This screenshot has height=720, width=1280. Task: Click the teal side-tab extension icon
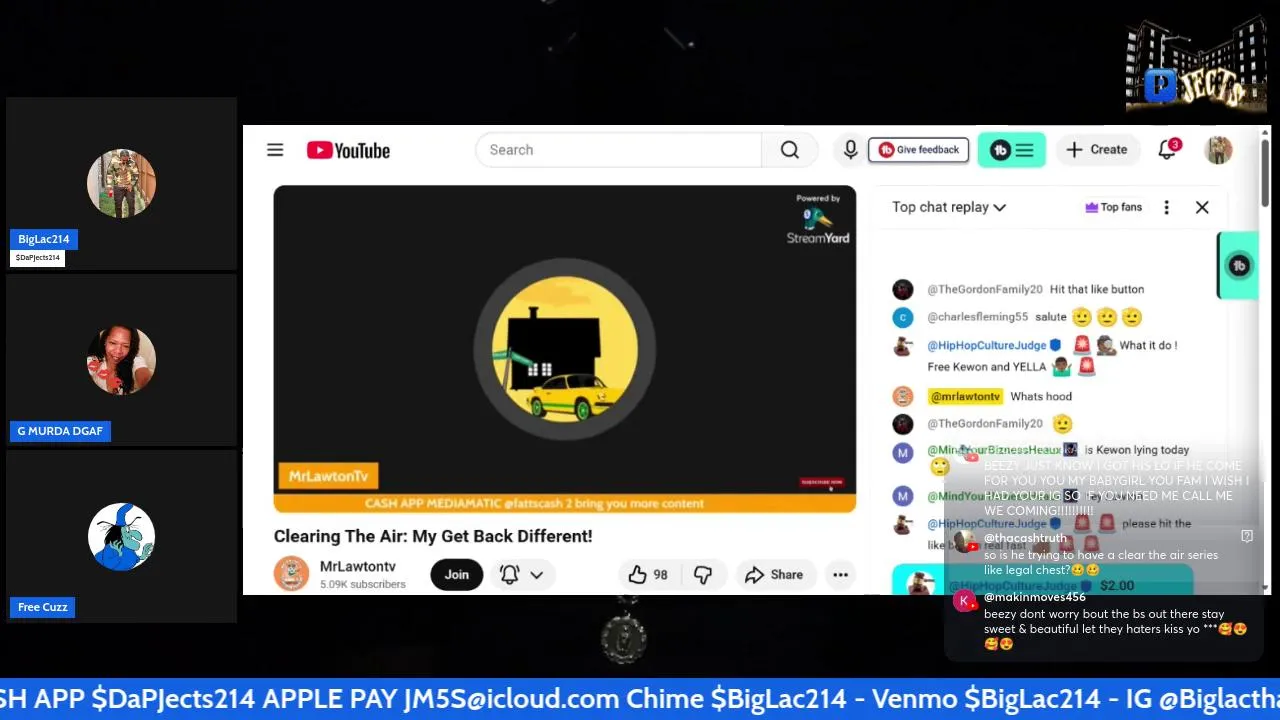point(1239,265)
